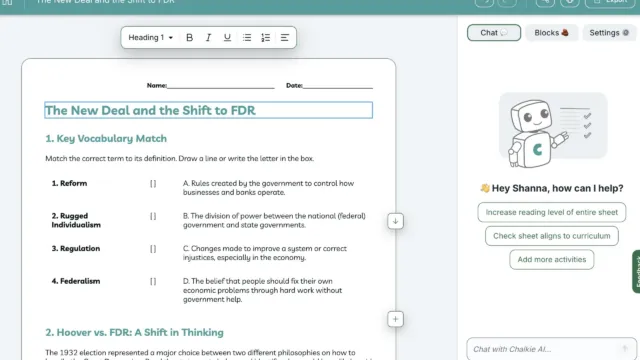
Task: Select the worksheet title heading
Action: point(209,110)
